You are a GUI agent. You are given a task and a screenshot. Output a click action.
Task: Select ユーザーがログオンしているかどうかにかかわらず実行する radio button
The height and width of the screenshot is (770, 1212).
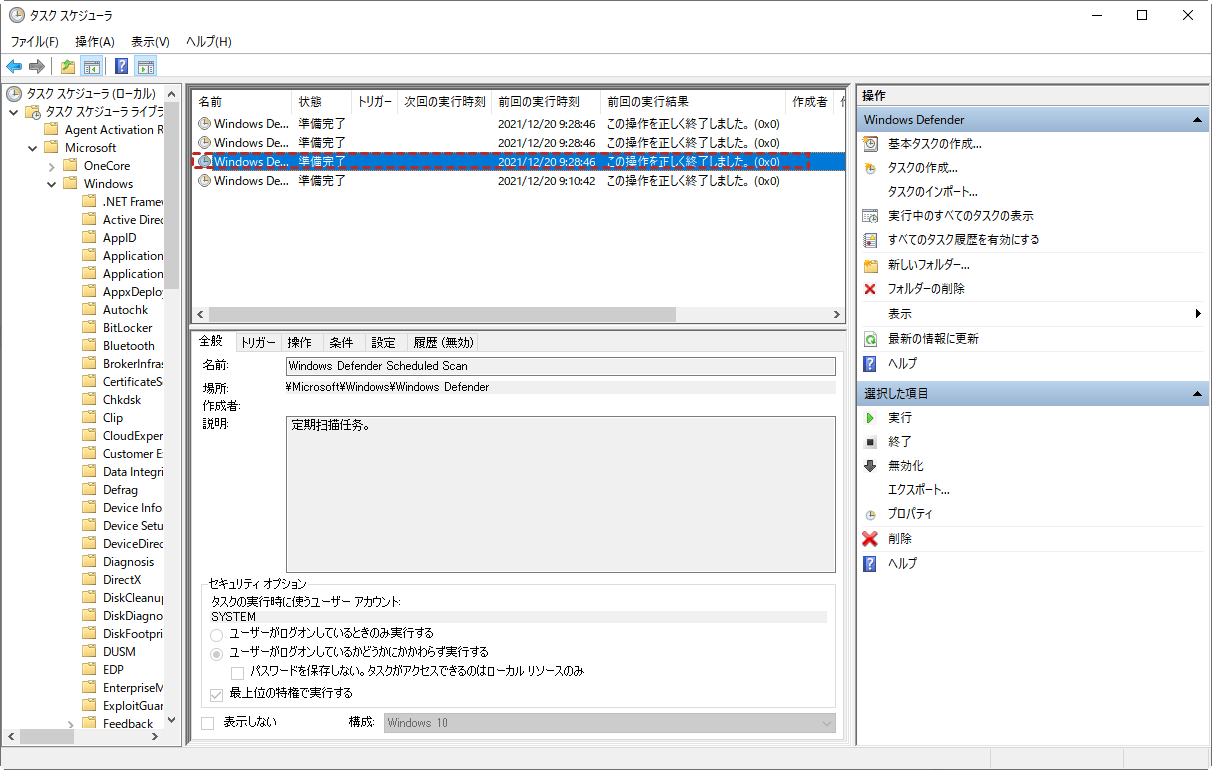pos(217,653)
